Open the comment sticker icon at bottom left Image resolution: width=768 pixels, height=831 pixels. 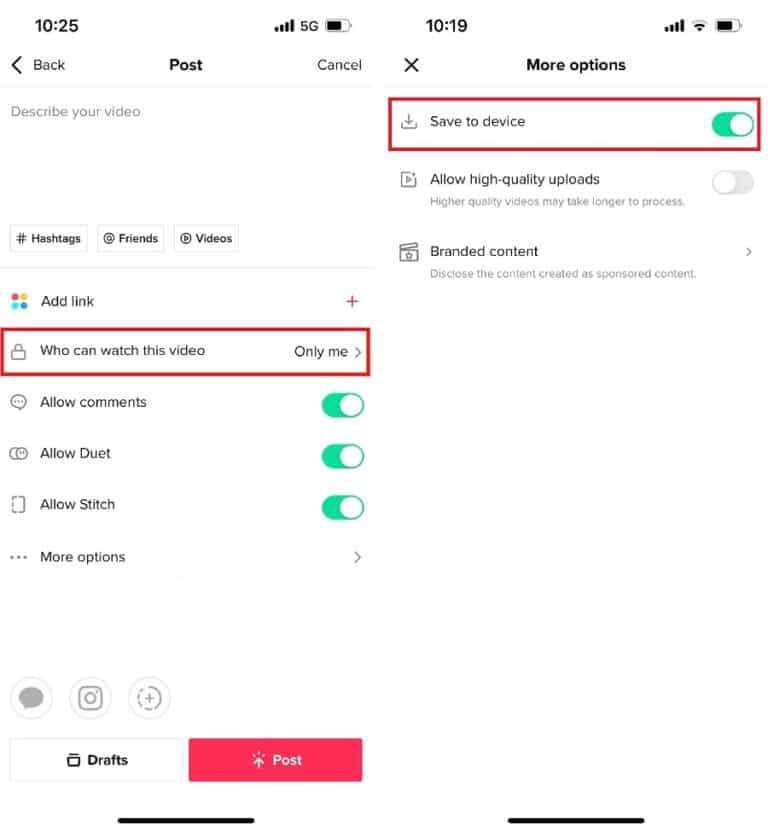click(31, 698)
